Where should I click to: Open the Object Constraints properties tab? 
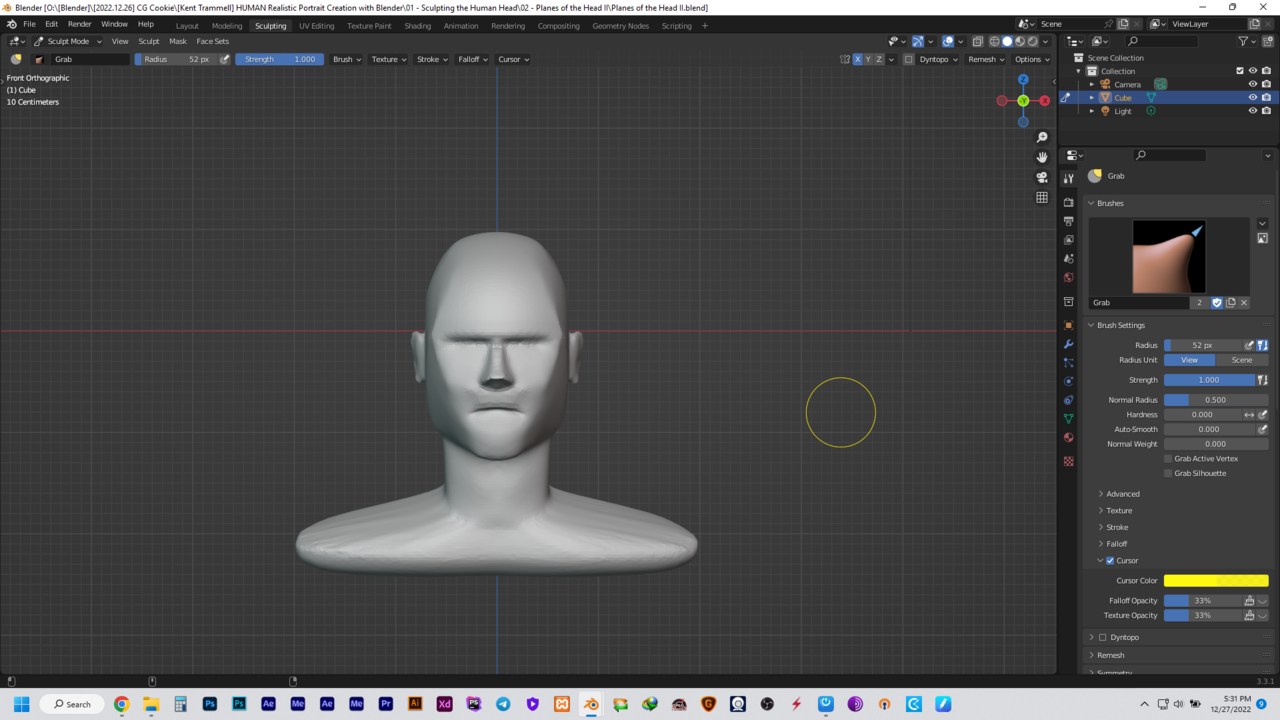(1069, 400)
